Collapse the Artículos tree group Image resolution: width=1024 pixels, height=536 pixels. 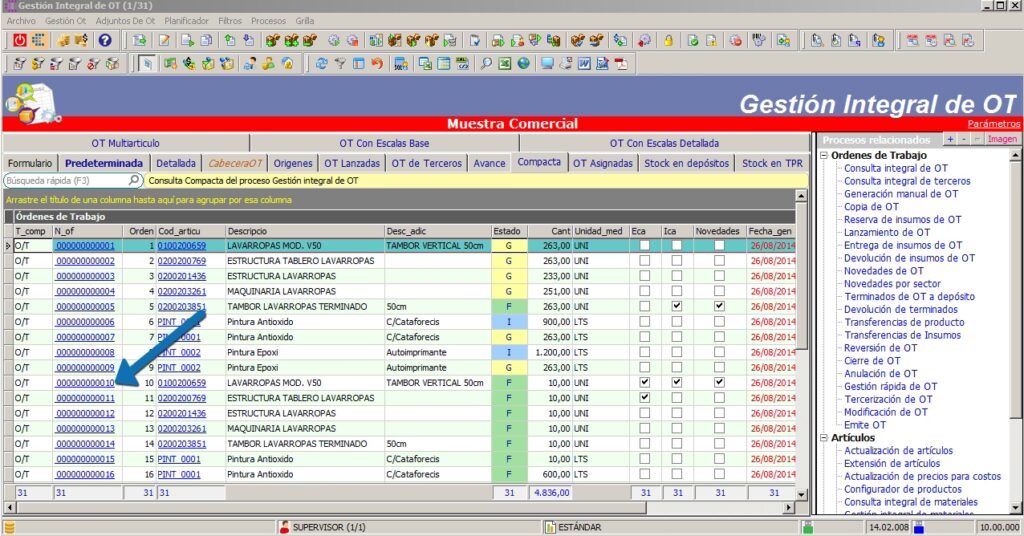(824, 438)
